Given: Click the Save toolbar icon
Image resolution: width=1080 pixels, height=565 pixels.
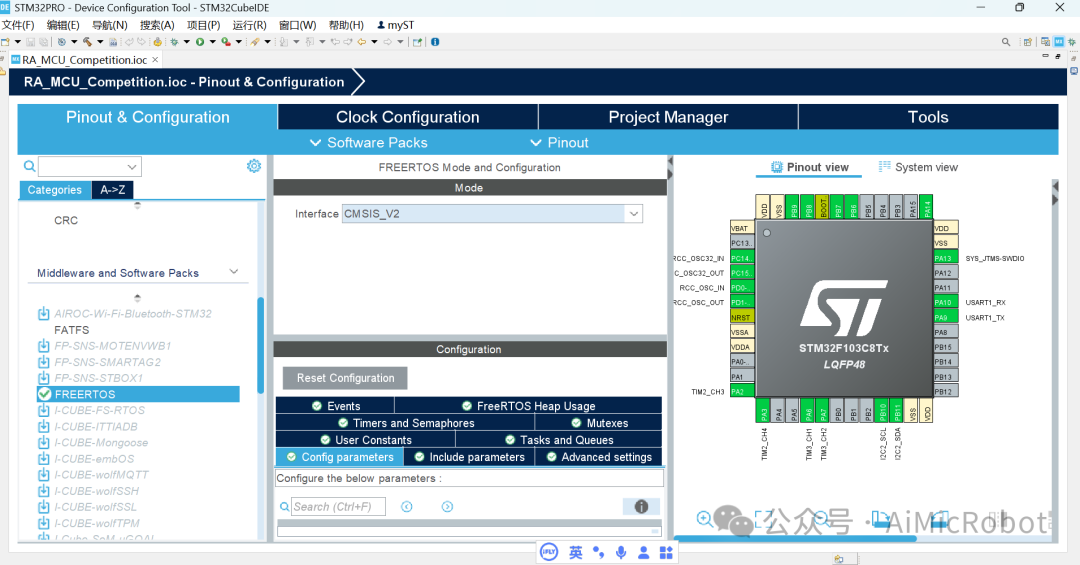Looking at the screenshot, I should point(30,42).
